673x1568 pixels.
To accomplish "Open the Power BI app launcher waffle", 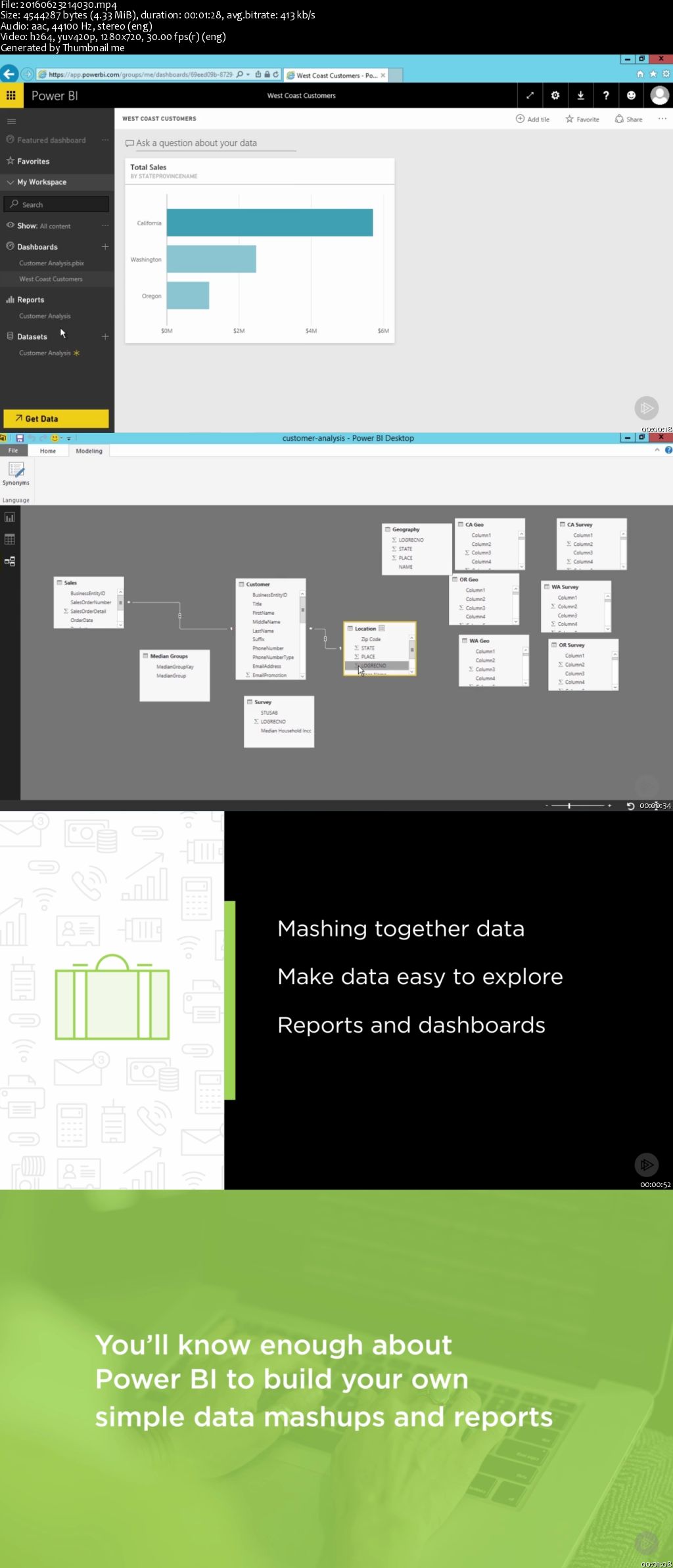I will (x=11, y=95).
